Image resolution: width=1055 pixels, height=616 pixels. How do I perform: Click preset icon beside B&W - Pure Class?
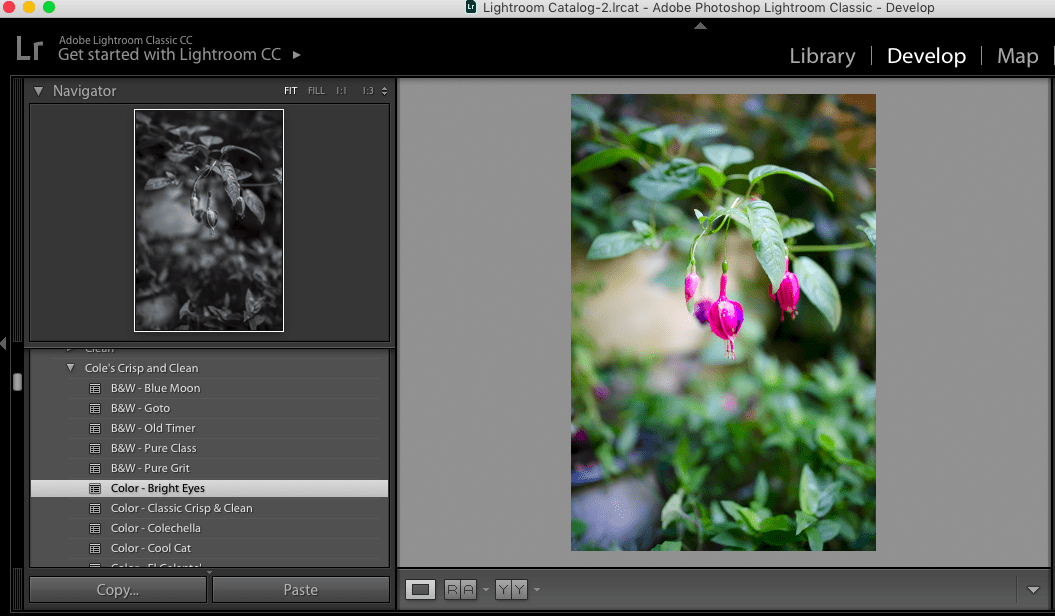tap(96, 449)
